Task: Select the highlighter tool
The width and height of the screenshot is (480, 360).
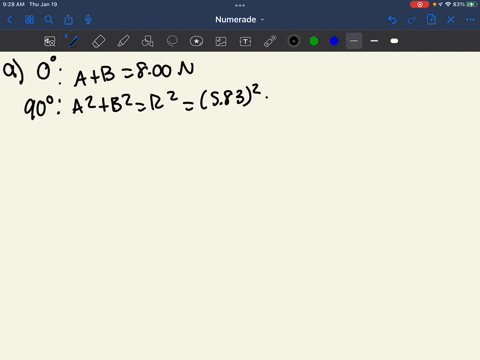Action: 123,41
